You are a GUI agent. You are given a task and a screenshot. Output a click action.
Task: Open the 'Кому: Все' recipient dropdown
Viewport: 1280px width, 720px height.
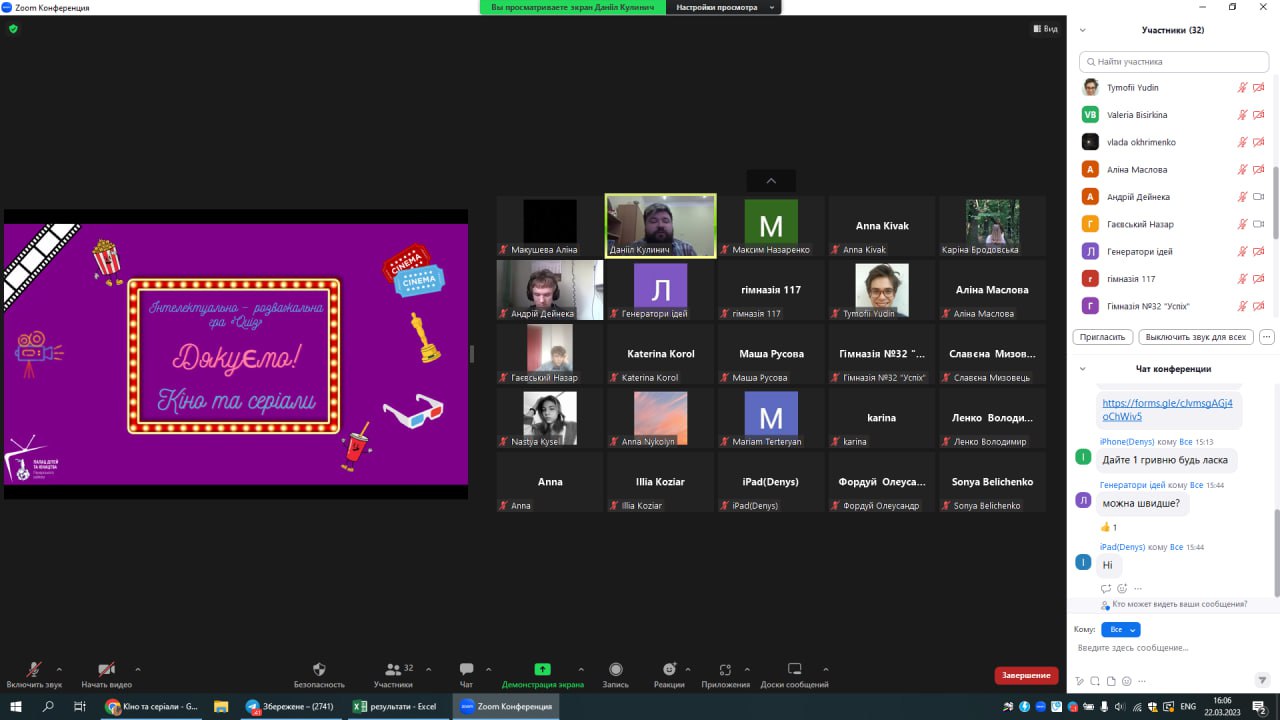point(1120,629)
